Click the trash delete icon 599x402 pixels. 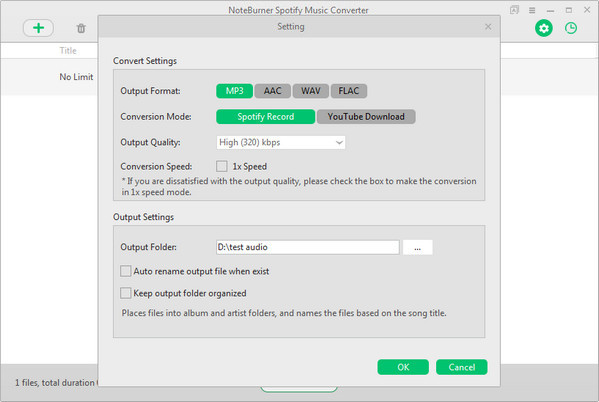pos(81,28)
